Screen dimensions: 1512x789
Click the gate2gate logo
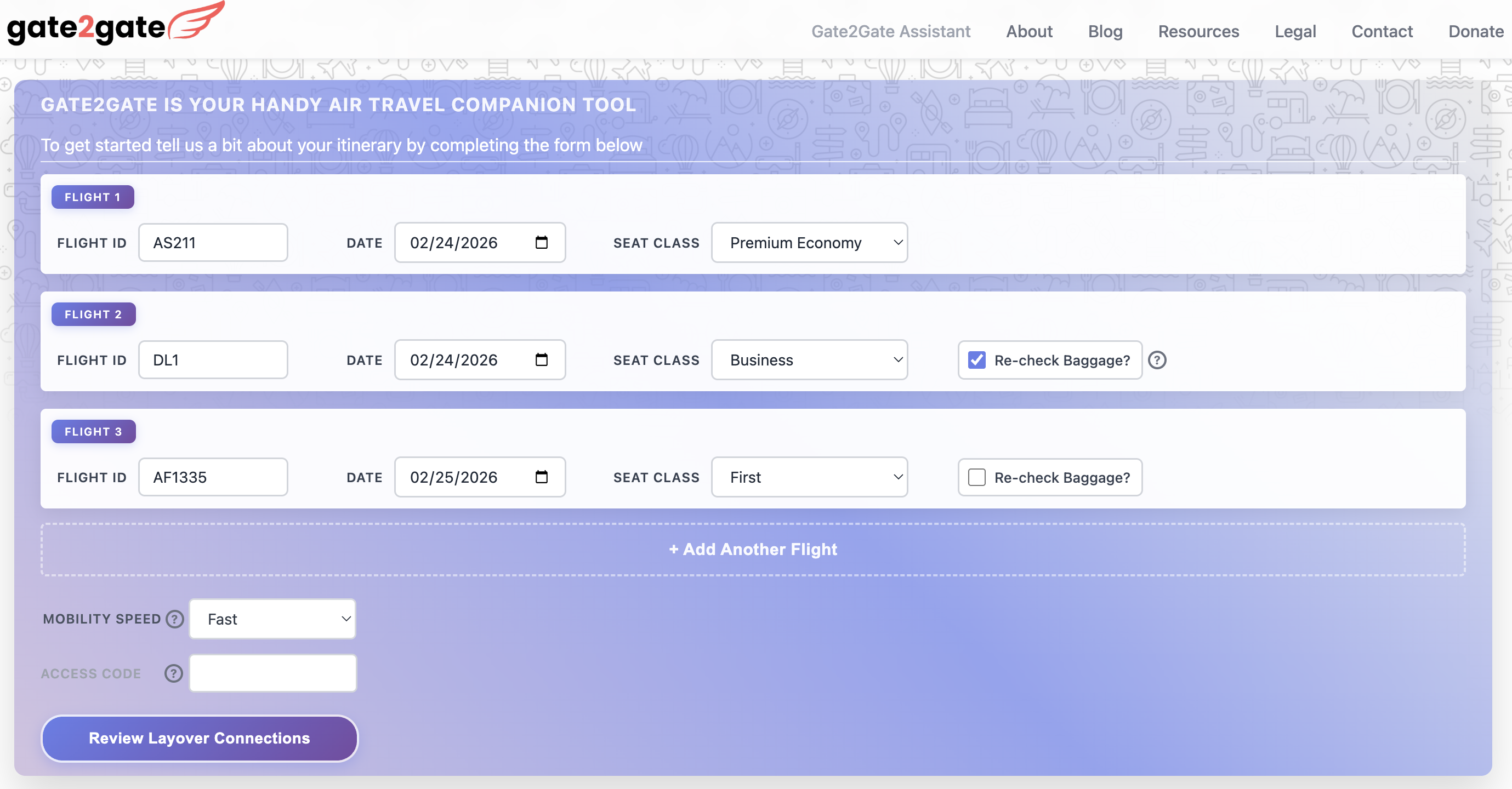tap(115, 25)
